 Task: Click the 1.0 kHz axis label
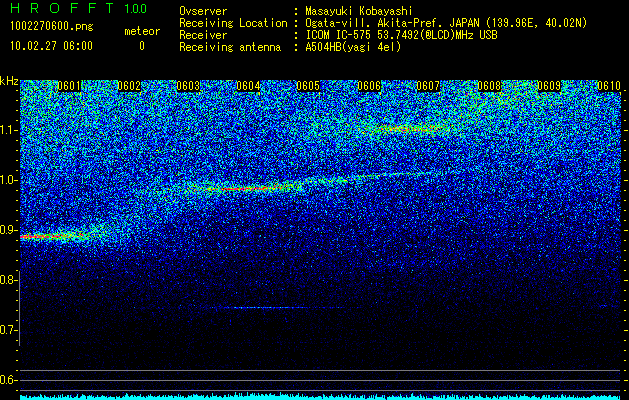pyautogui.click(x=9, y=180)
